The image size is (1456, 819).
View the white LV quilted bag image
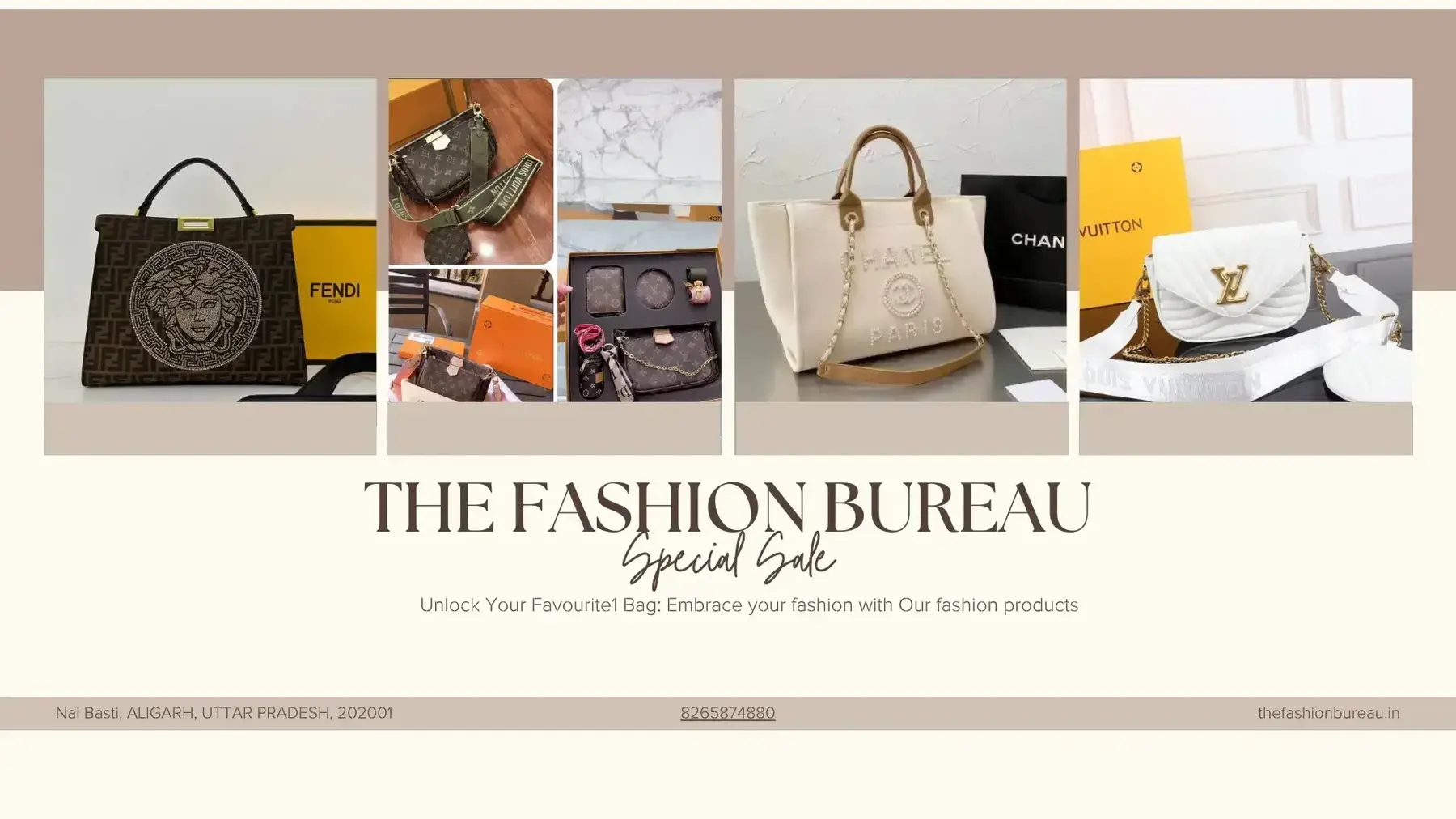pyautogui.click(x=1246, y=240)
